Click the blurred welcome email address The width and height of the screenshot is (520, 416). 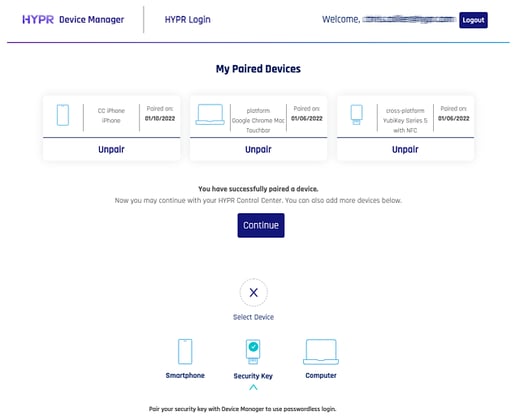pyautogui.click(x=409, y=19)
